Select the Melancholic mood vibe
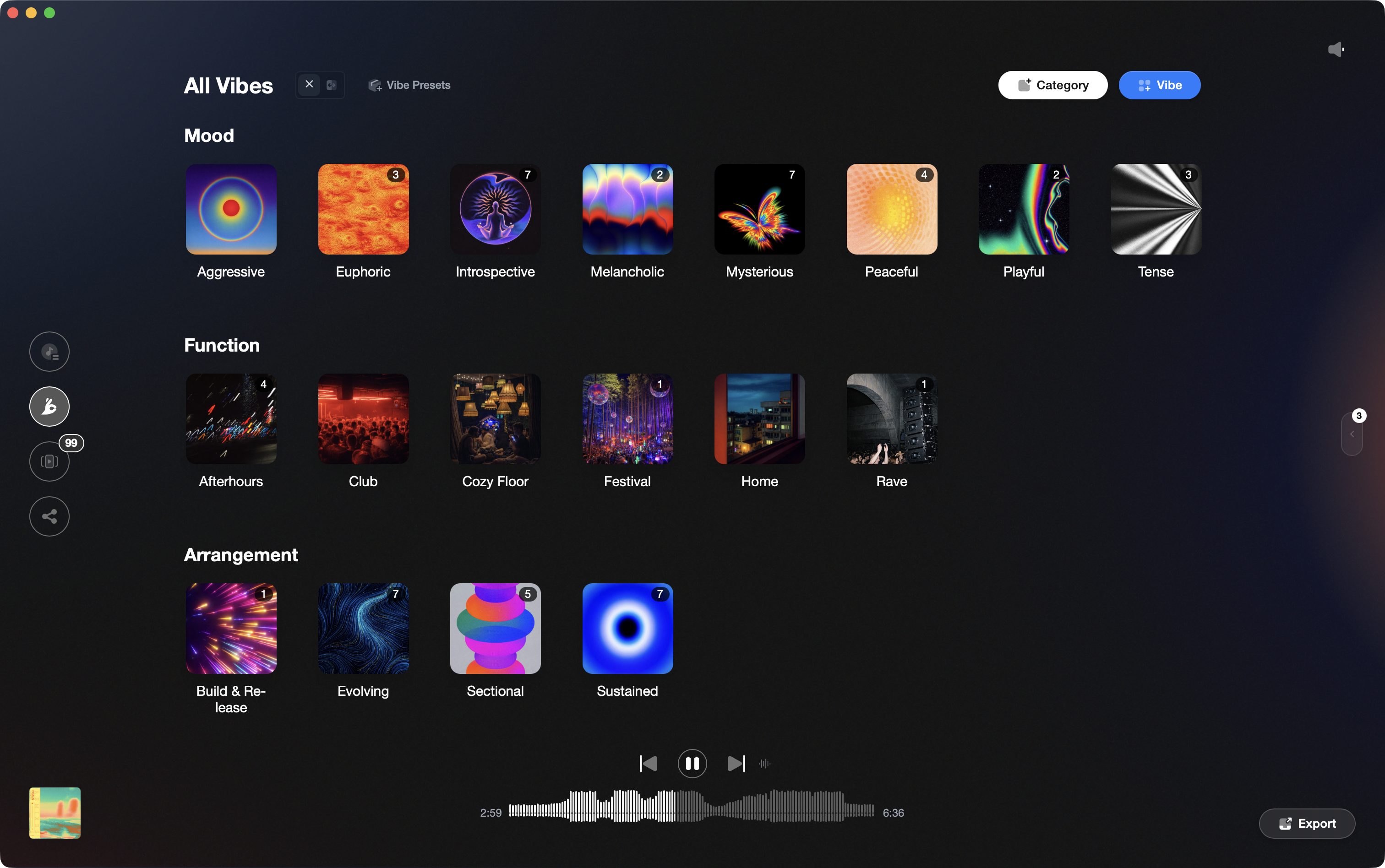This screenshot has width=1385, height=868. pyautogui.click(x=627, y=208)
